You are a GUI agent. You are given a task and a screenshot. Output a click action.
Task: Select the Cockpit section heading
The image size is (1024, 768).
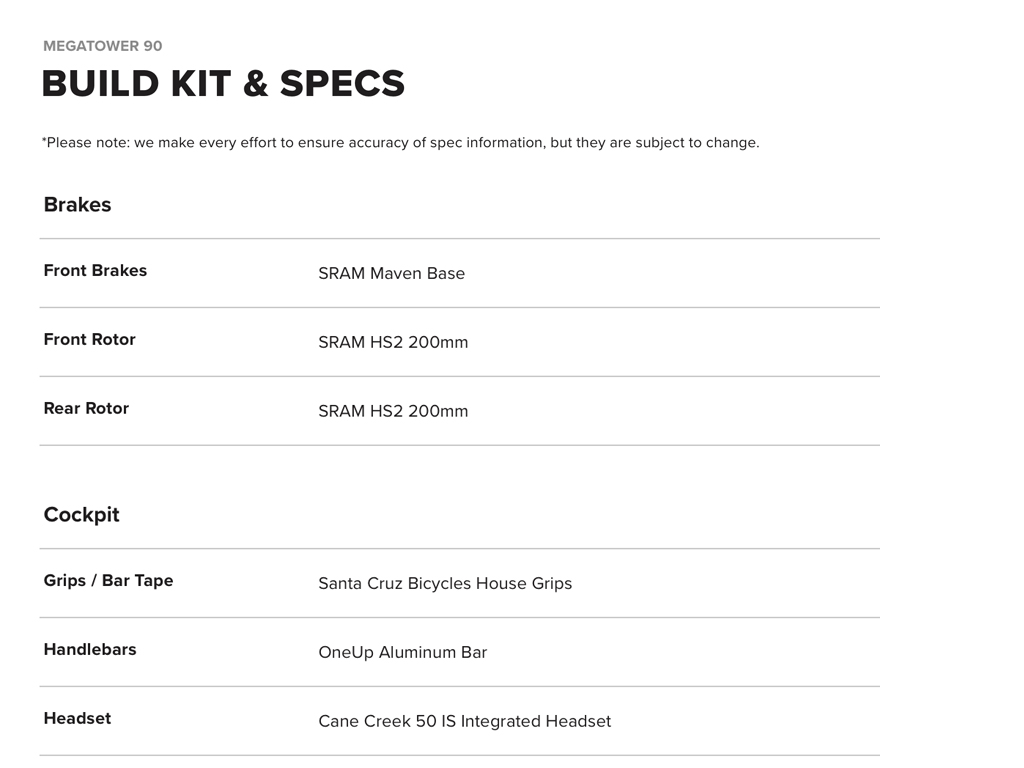[81, 515]
